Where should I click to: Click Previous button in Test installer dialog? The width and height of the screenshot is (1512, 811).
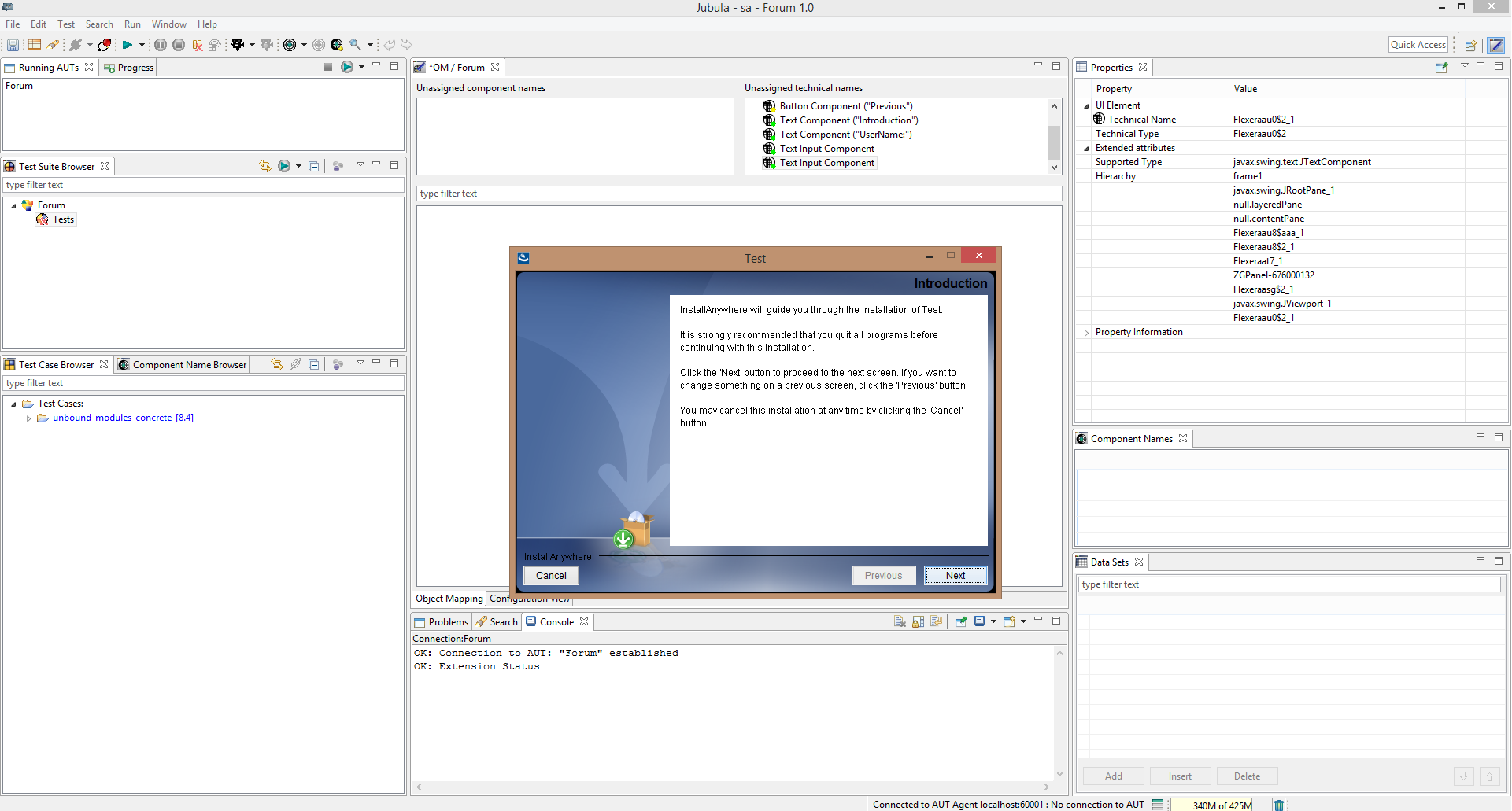883,576
